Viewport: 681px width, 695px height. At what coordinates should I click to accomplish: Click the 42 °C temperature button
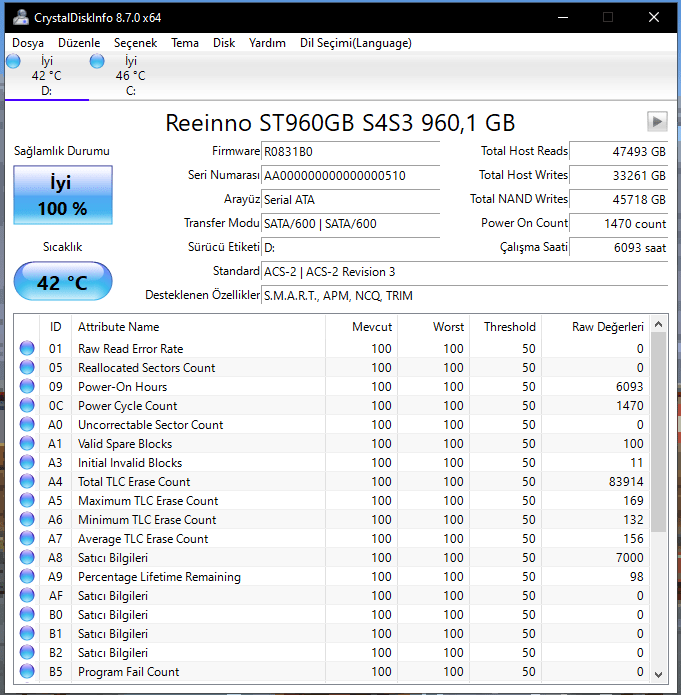pos(62,282)
